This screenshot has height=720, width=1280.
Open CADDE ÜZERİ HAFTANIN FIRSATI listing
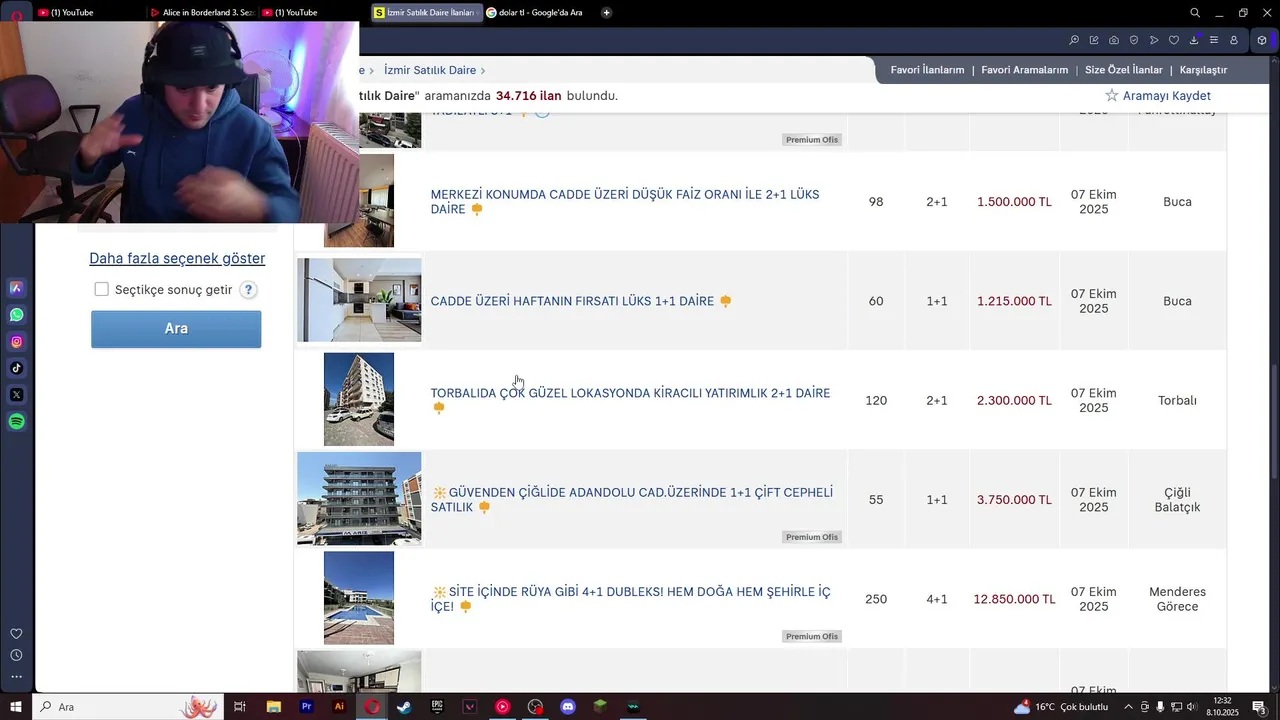point(572,301)
